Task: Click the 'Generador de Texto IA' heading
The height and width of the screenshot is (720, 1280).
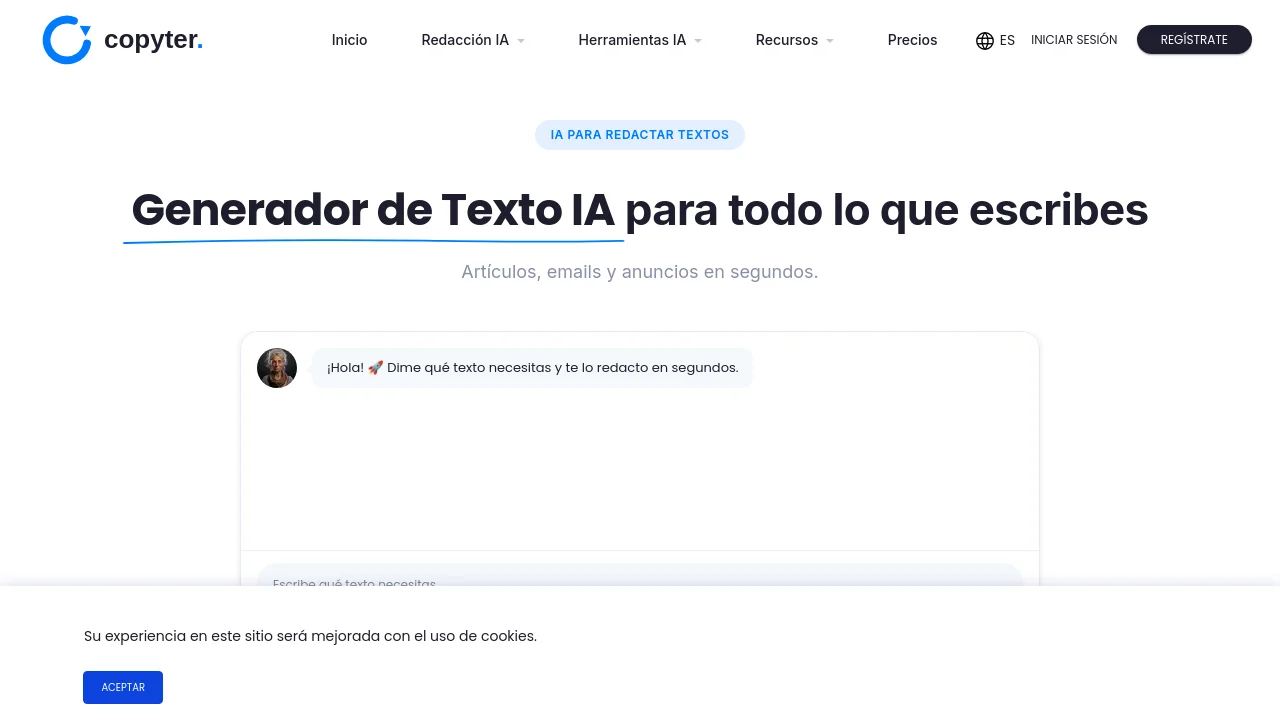Action: [x=373, y=210]
